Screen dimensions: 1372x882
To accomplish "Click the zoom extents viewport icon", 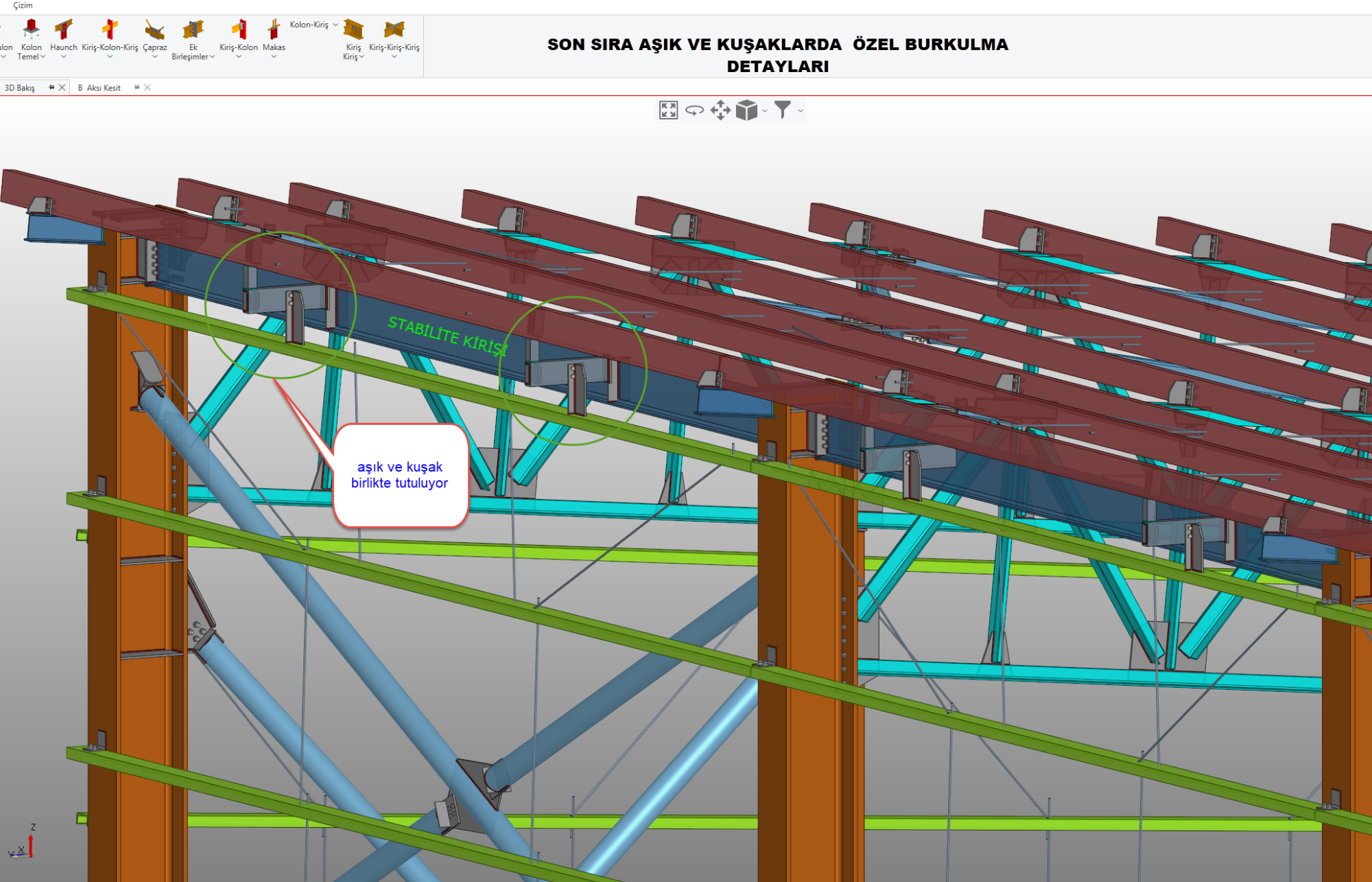I will tap(668, 110).
